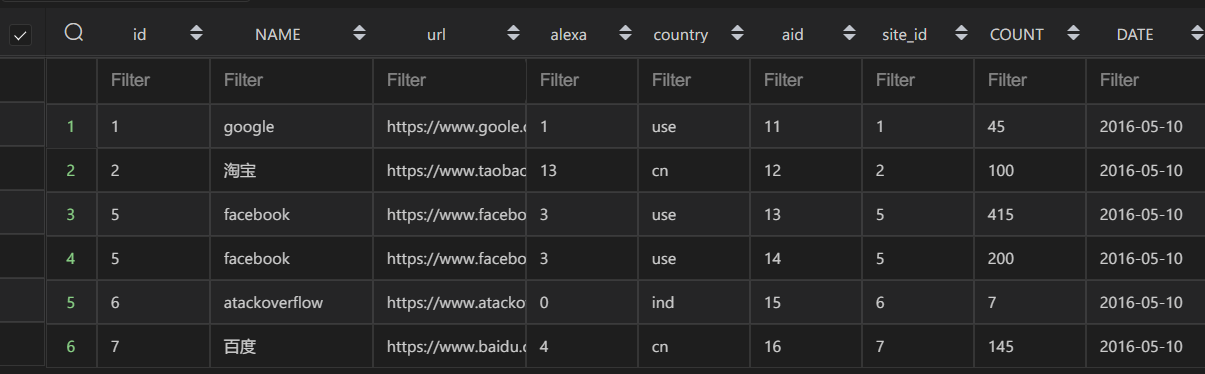Sort by url column arrows
Image resolution: width=1205 pixels, height=374 pixels.
[x=513, y=33]
